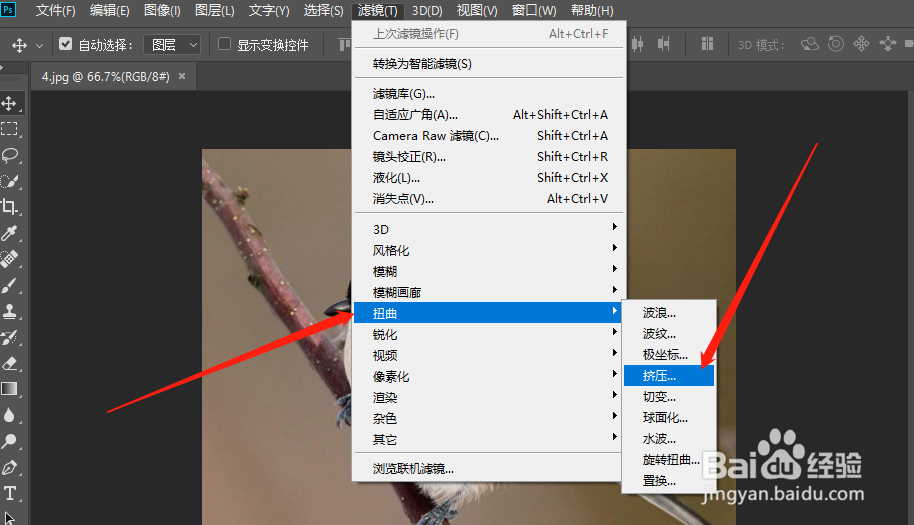Select the History Brush tool

tap(9, 337)
